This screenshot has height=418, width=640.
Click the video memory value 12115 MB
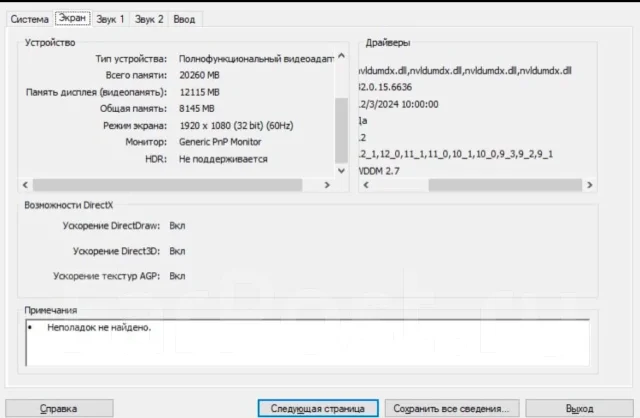pos(200,92)
